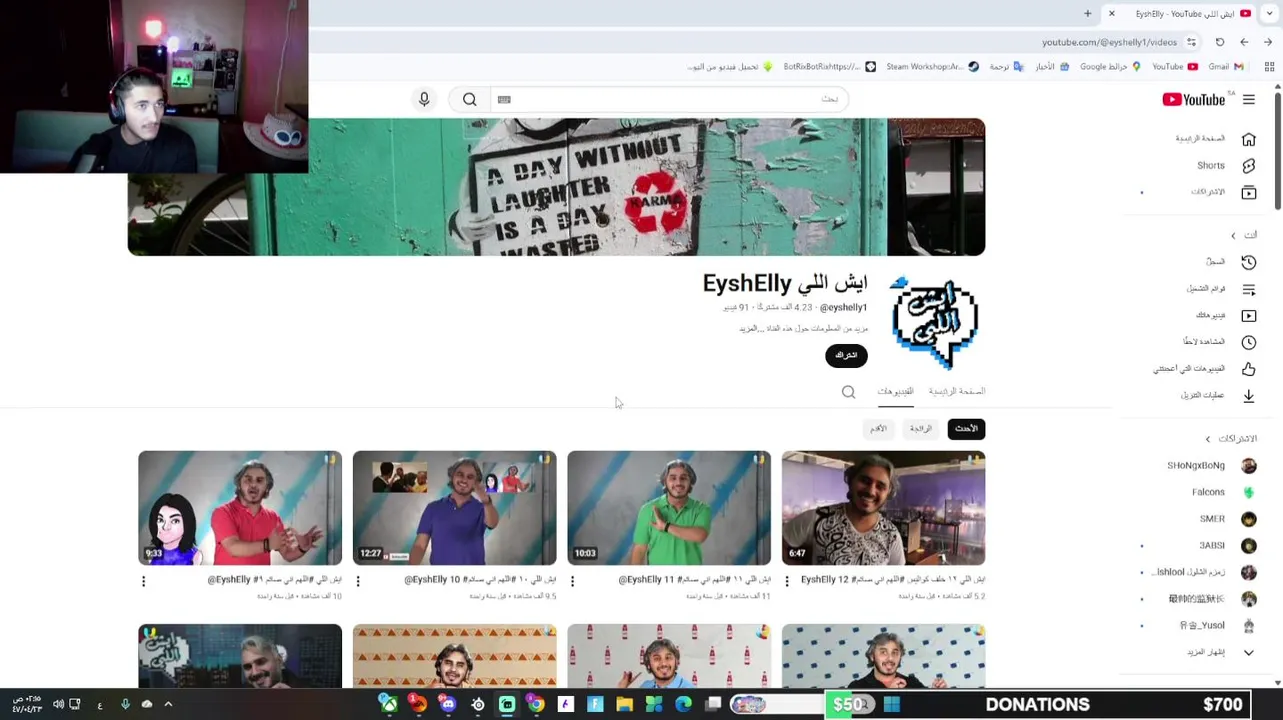This screenshot has width=1283, height=720.
Task: Open a new browser tab
Action: click(x=1087, y=14)
